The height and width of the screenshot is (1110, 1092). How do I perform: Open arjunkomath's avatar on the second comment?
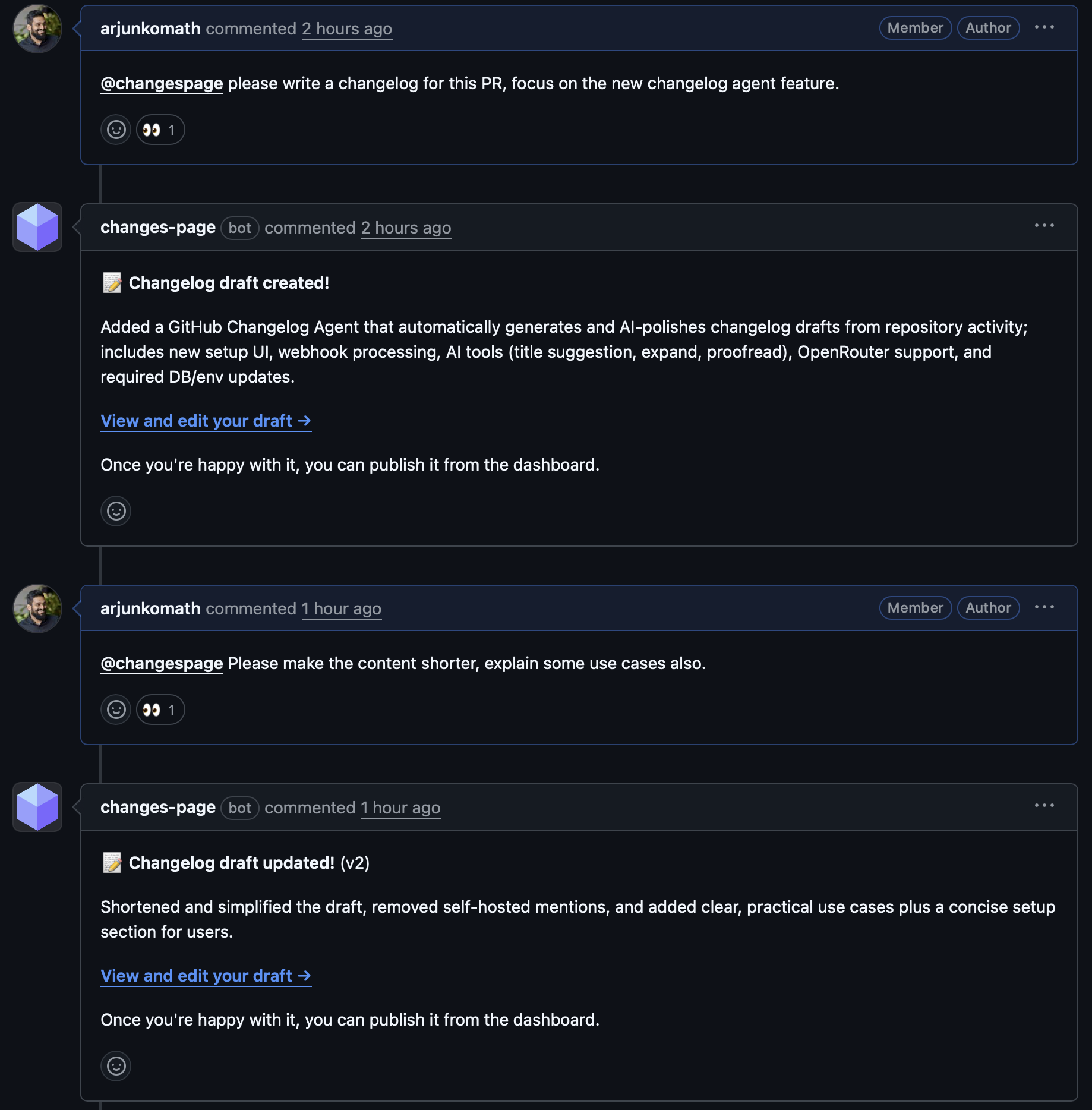tap(37, 608)
